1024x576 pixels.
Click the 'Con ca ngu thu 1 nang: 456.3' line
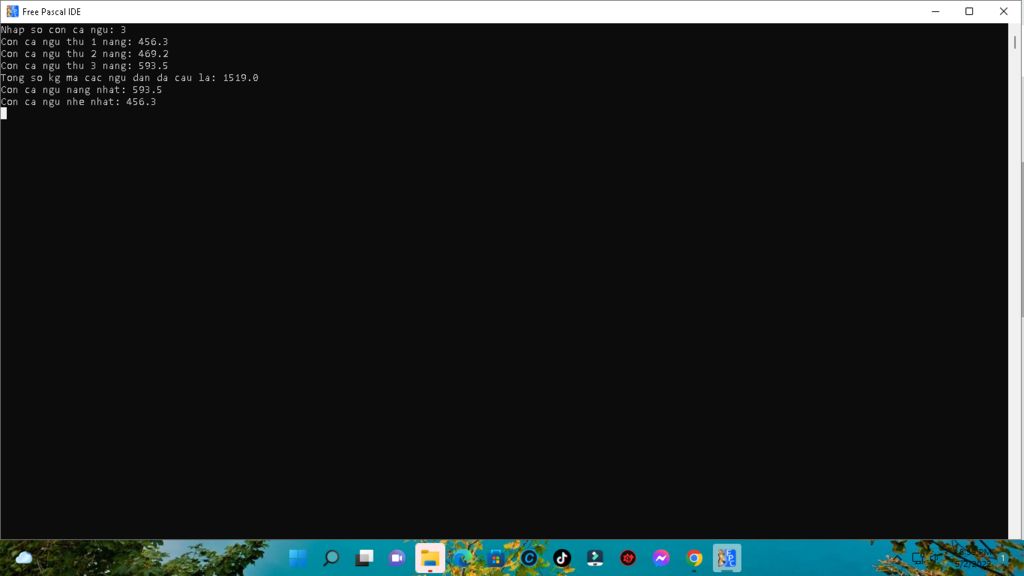84,42
